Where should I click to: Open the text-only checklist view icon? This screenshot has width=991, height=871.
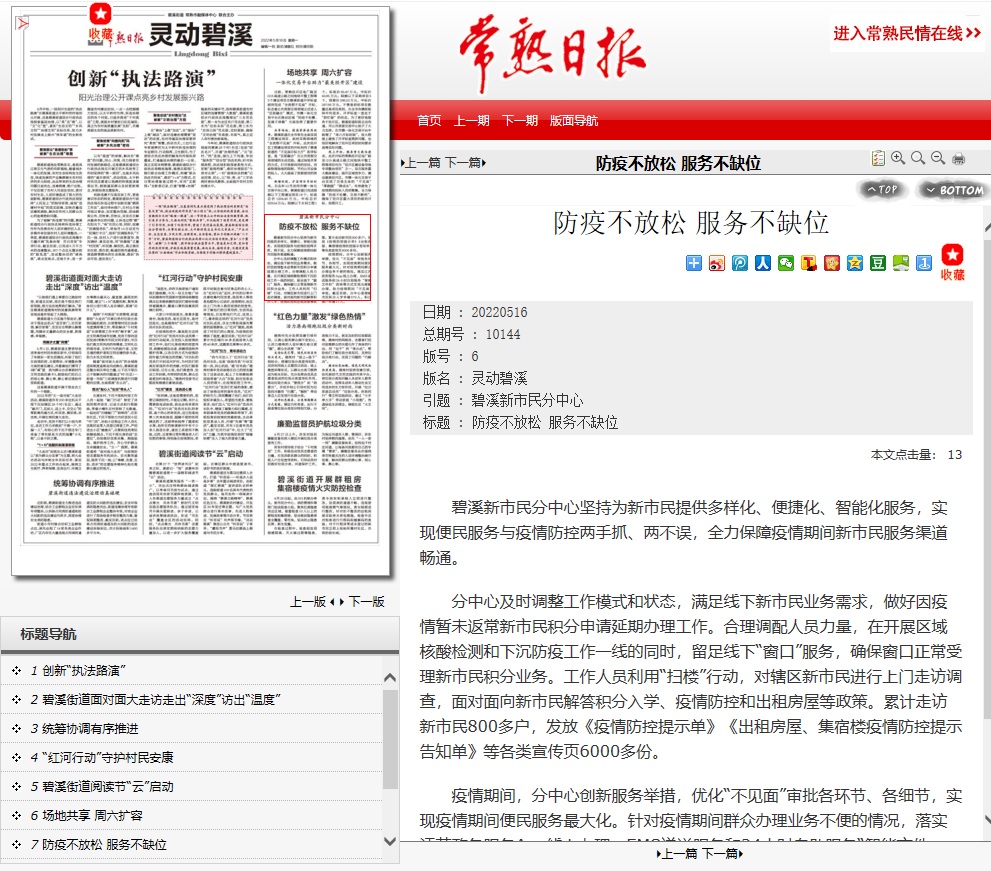coord(878,158)
